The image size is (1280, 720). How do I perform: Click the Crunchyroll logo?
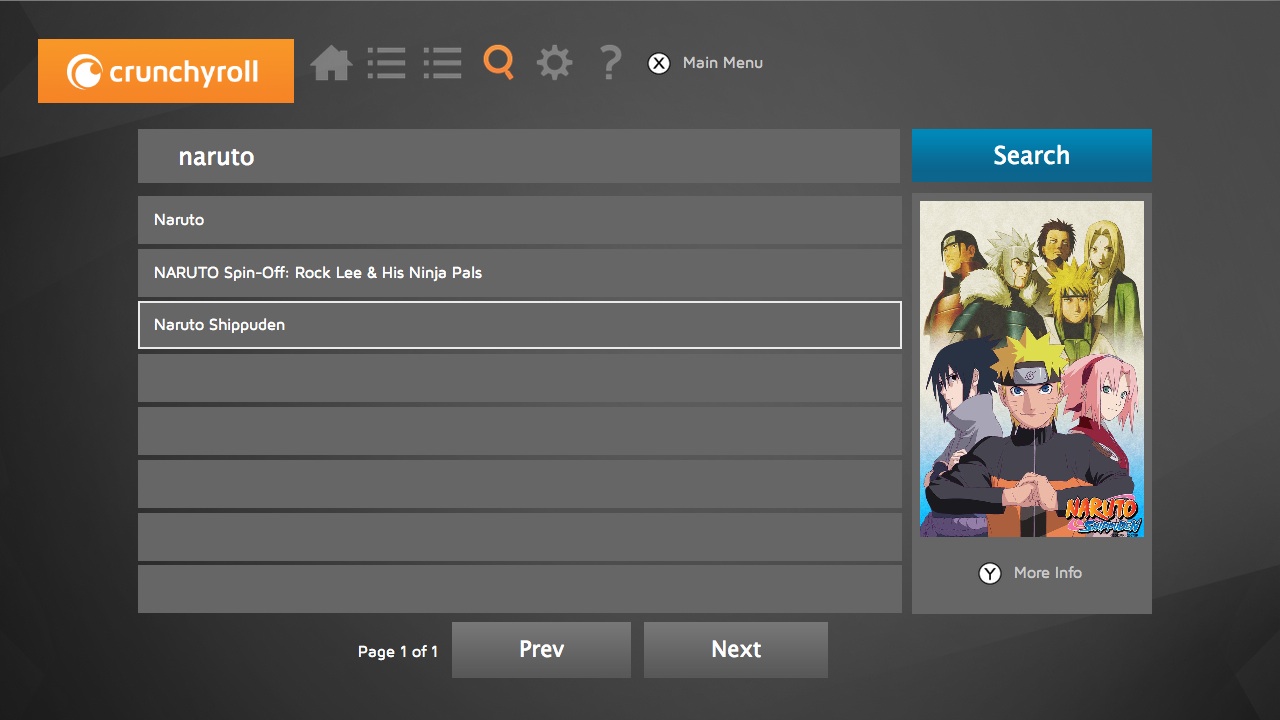[x=166, y=71]
